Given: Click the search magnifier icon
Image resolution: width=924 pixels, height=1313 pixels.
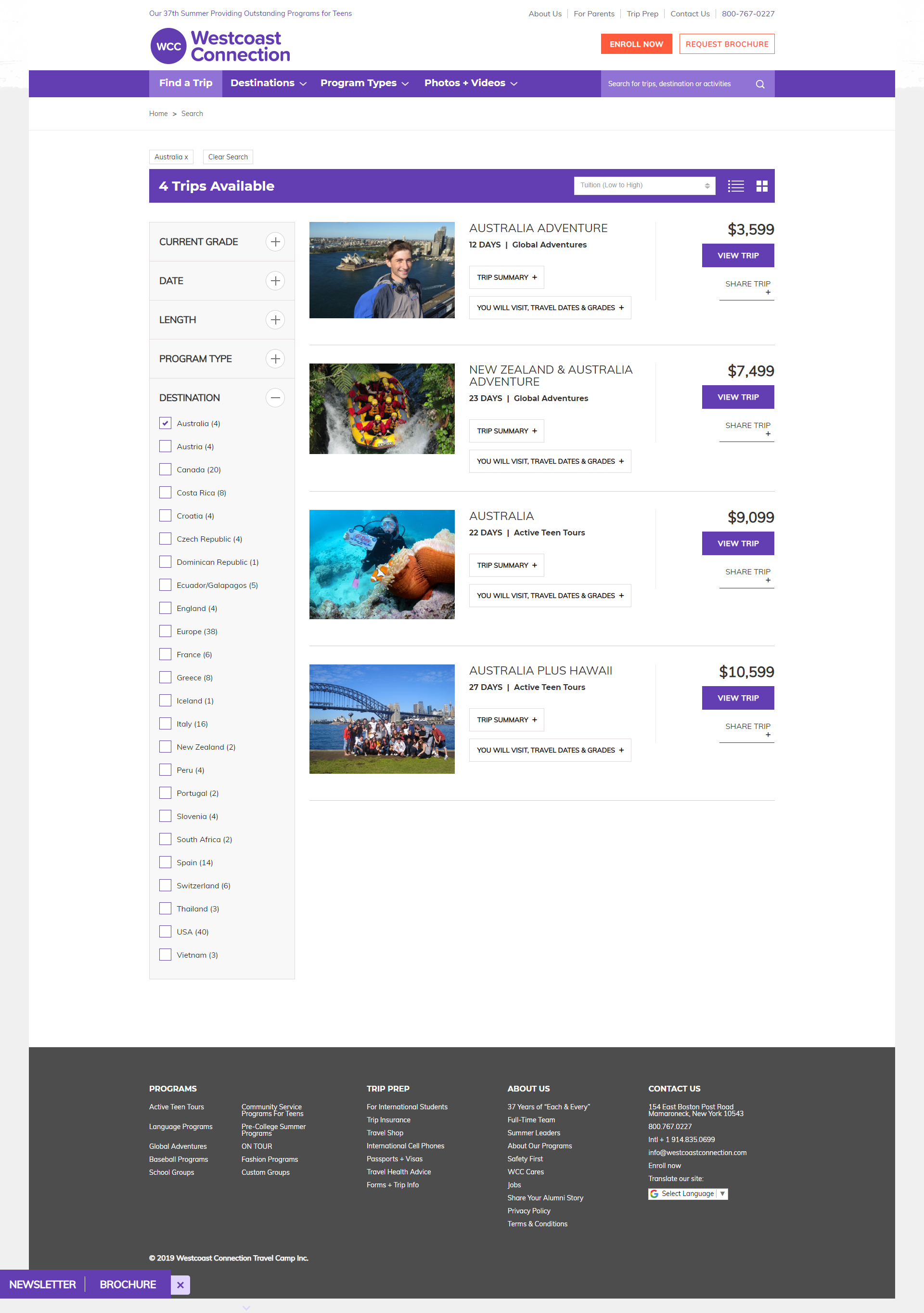Looking at the screenshot, I should (x=759, y=84).
